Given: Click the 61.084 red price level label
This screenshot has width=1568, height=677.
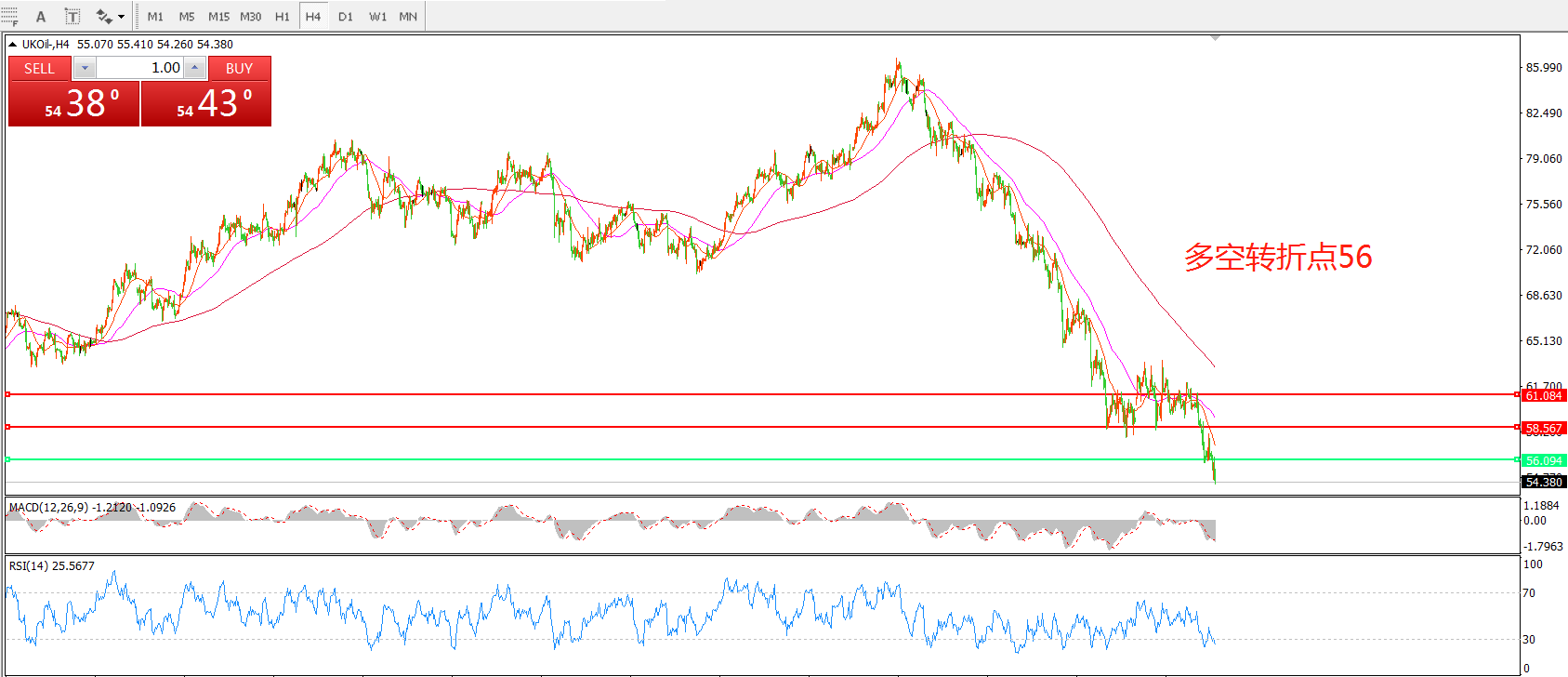Looking at the screenshot, I should (1544, 395).
